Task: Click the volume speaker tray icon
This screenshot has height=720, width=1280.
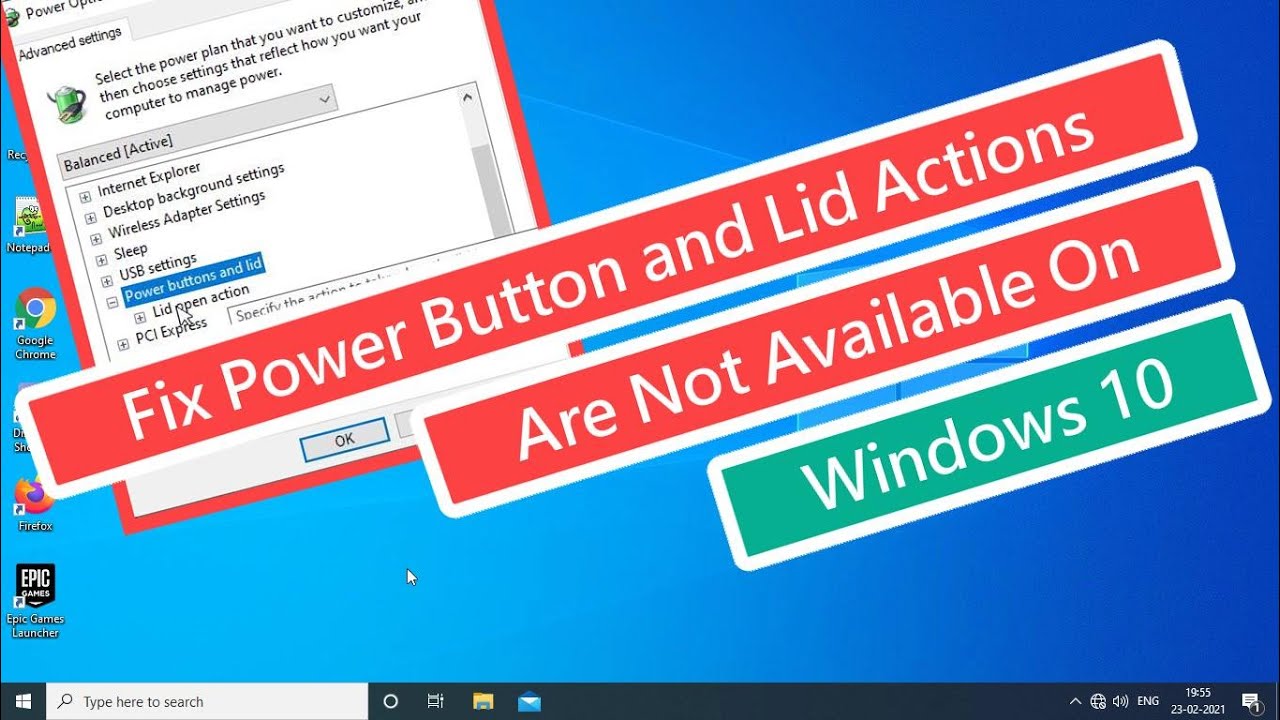Action: click(x=1121, y=701)
